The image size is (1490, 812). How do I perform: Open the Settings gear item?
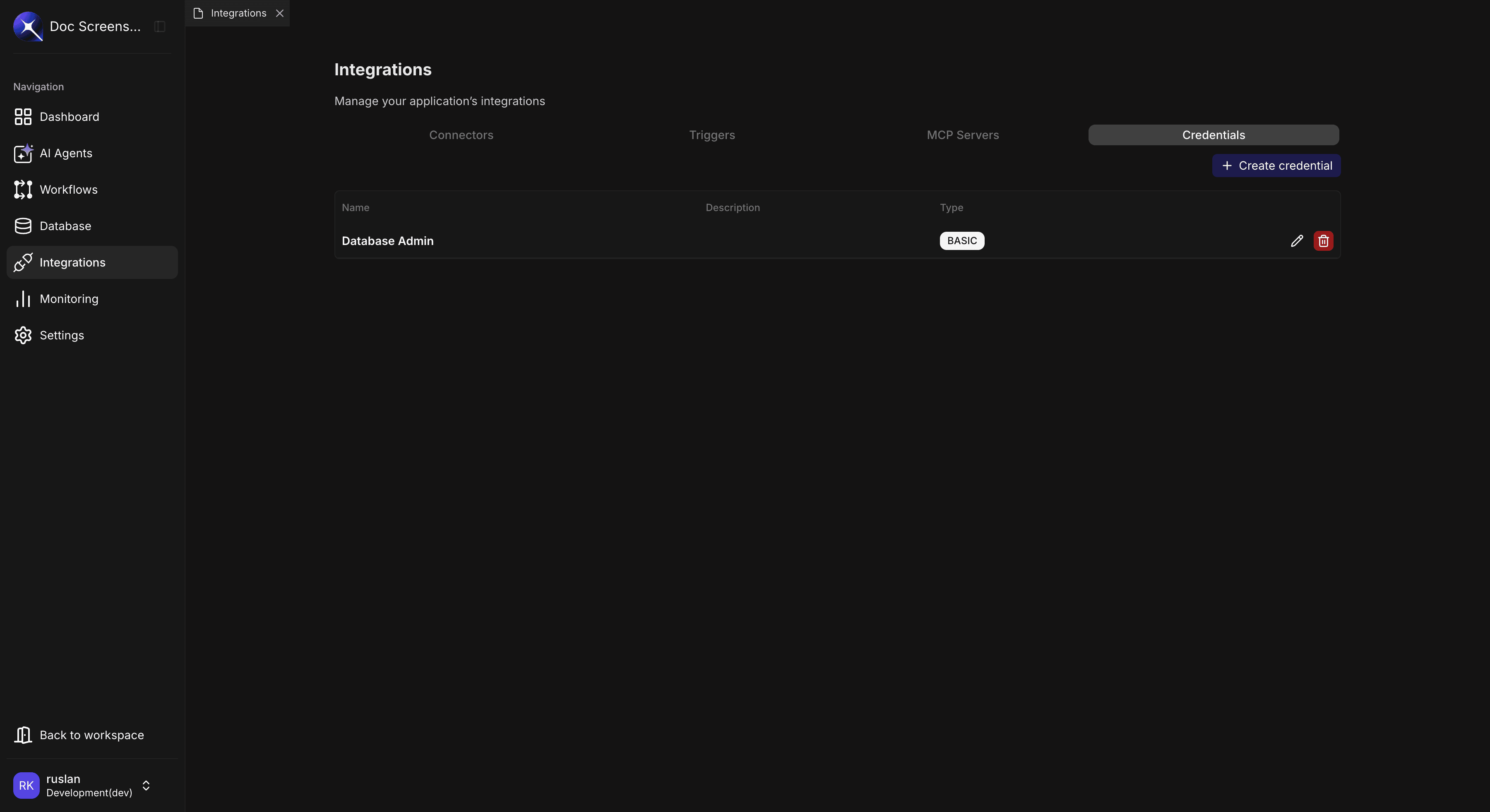[x=61, y=336]
